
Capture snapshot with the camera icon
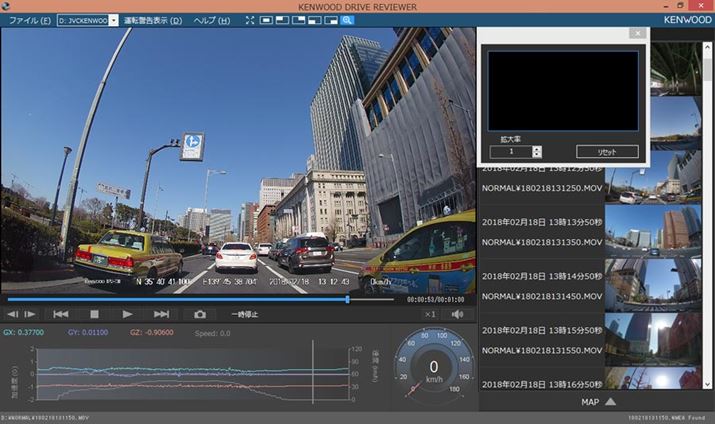200,314
